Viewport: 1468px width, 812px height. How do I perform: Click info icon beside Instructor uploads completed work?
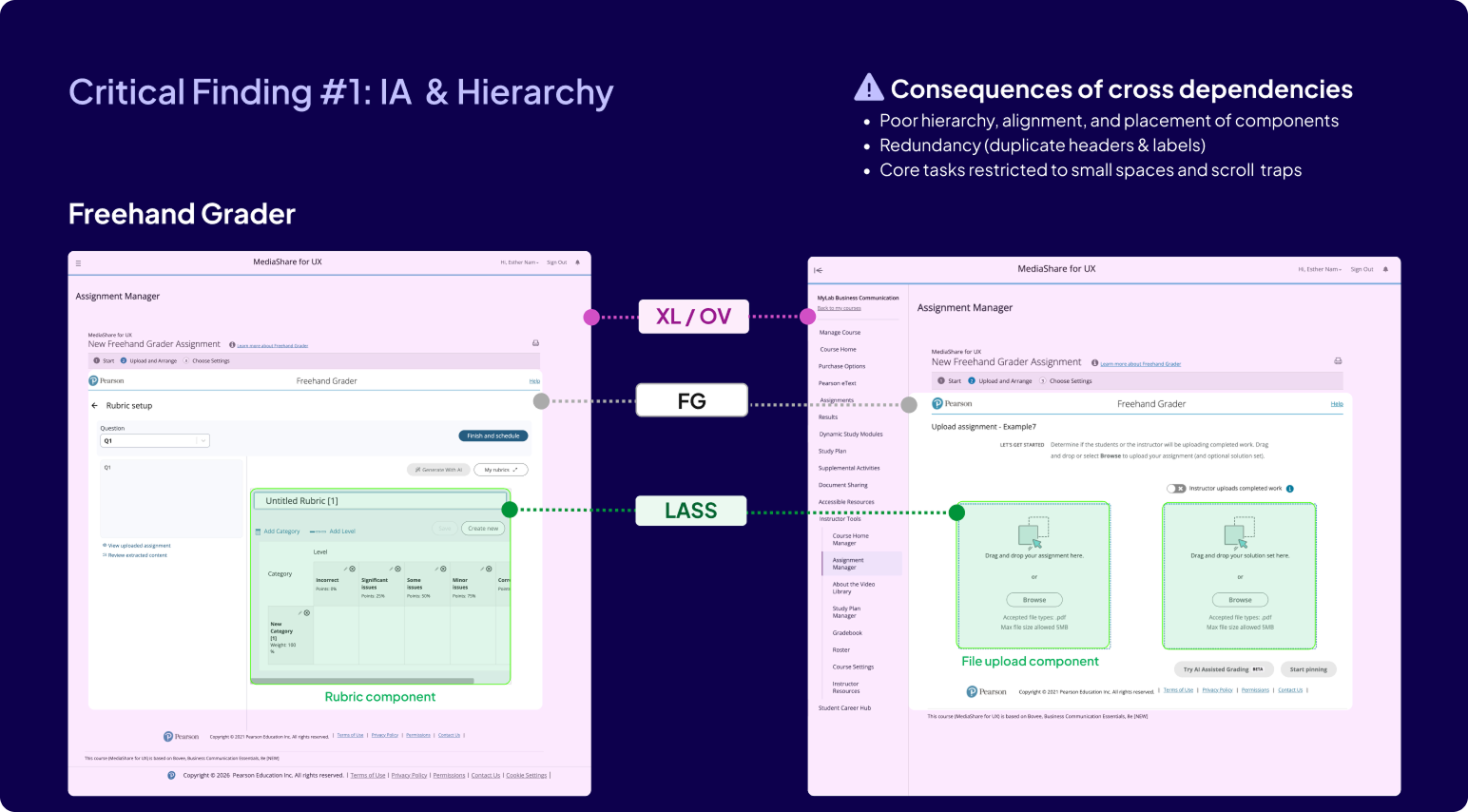tap(1290, 489)
